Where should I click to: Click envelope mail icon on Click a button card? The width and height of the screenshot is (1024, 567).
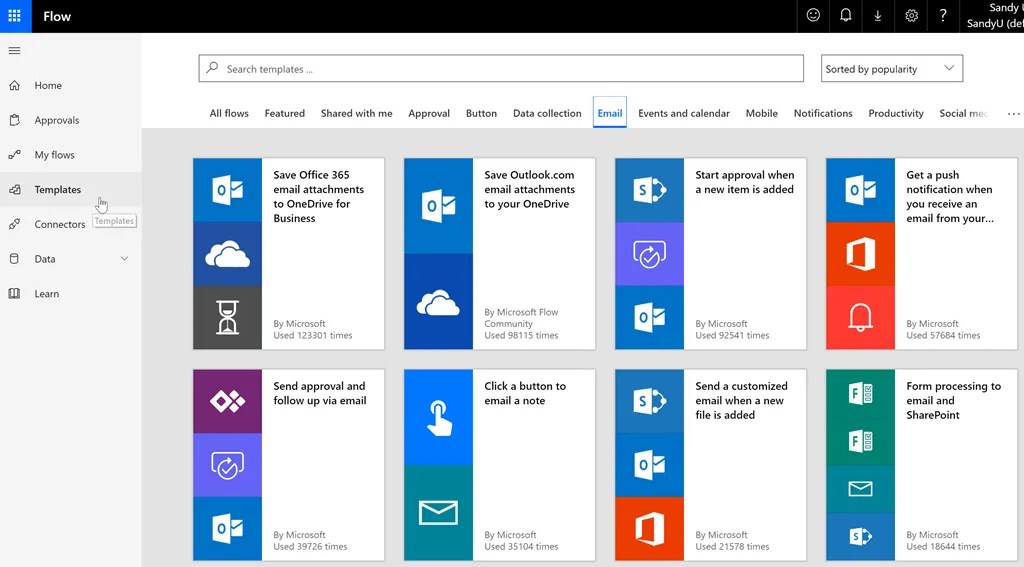(438, 513)
